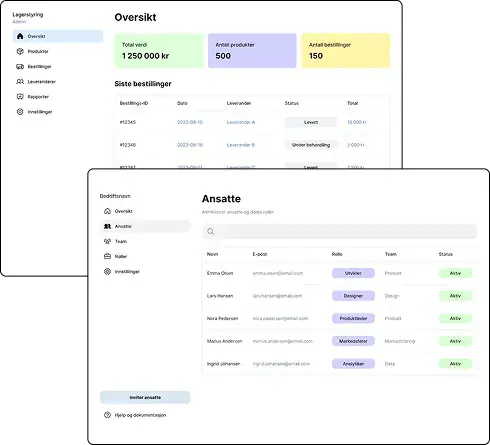Click the Markedsfører role badge
Viewport: 490px width, 445px height.
click(353, 341)
